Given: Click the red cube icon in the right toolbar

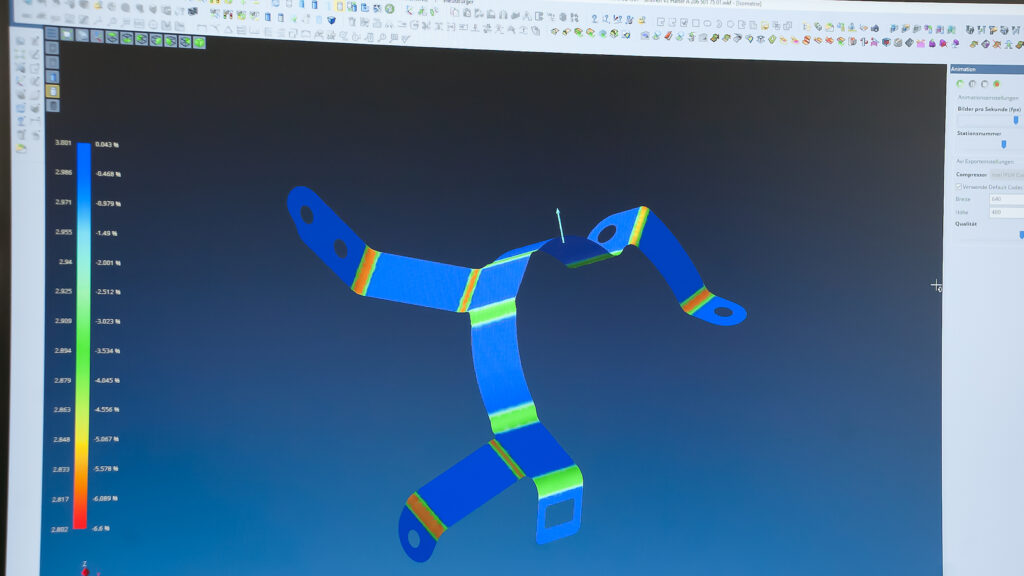Looking at the screenshot, I should pyautogui.click(x=886, y=41).
